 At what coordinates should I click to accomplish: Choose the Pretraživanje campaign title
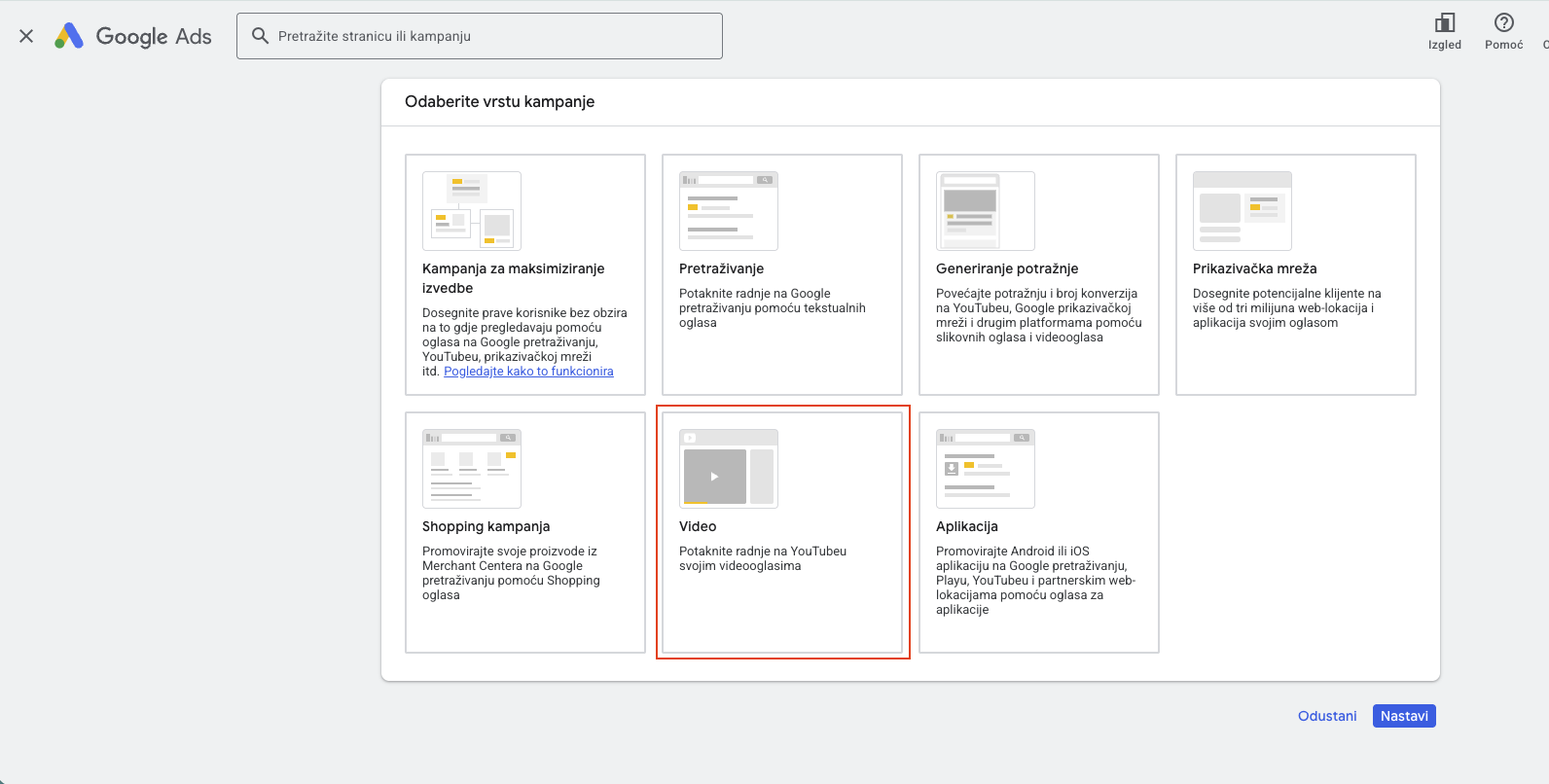(721, 268)
